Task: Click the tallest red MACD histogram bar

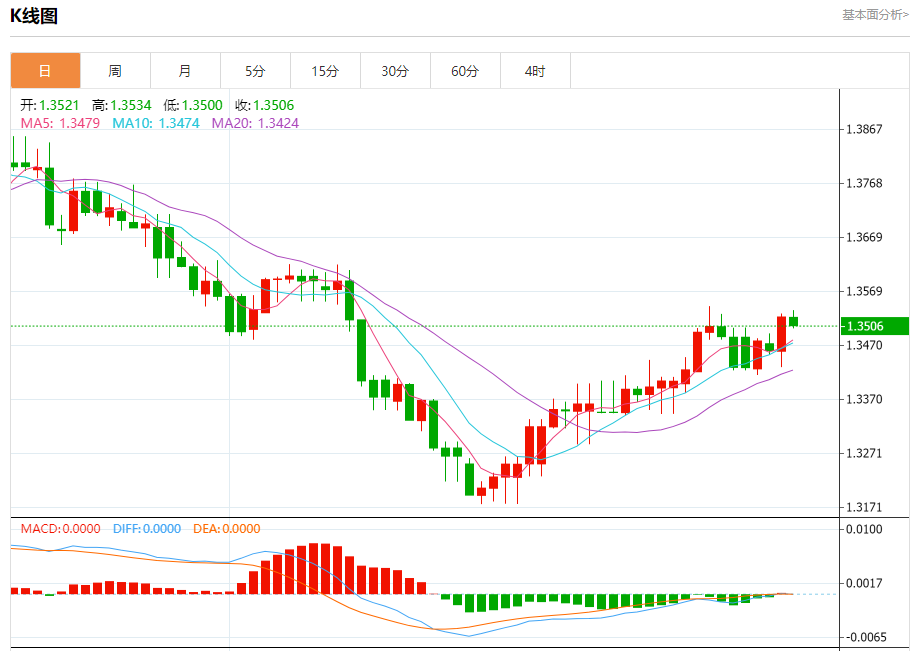Action: click(x=313, y=569)
